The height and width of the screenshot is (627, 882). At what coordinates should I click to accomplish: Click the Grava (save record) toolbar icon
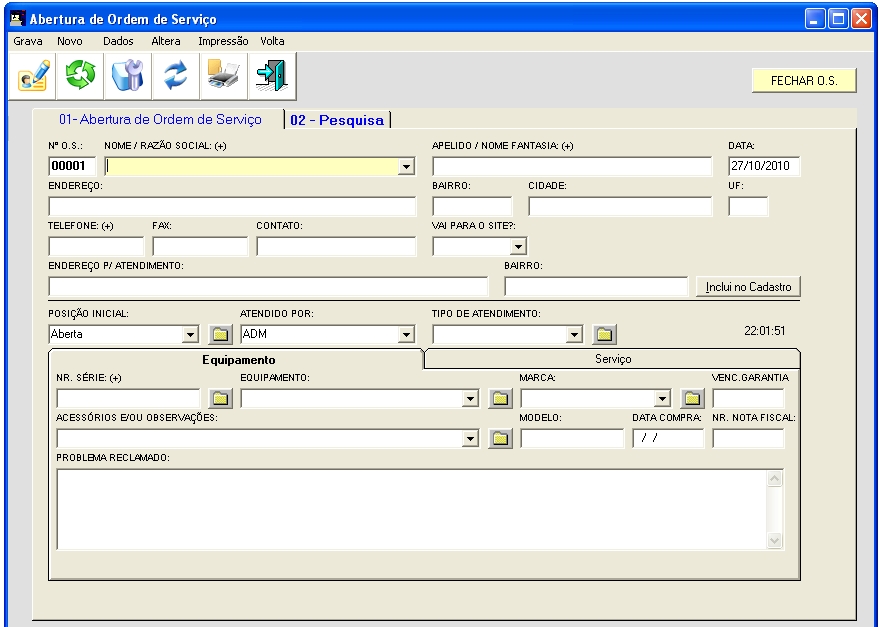(33, 77)
